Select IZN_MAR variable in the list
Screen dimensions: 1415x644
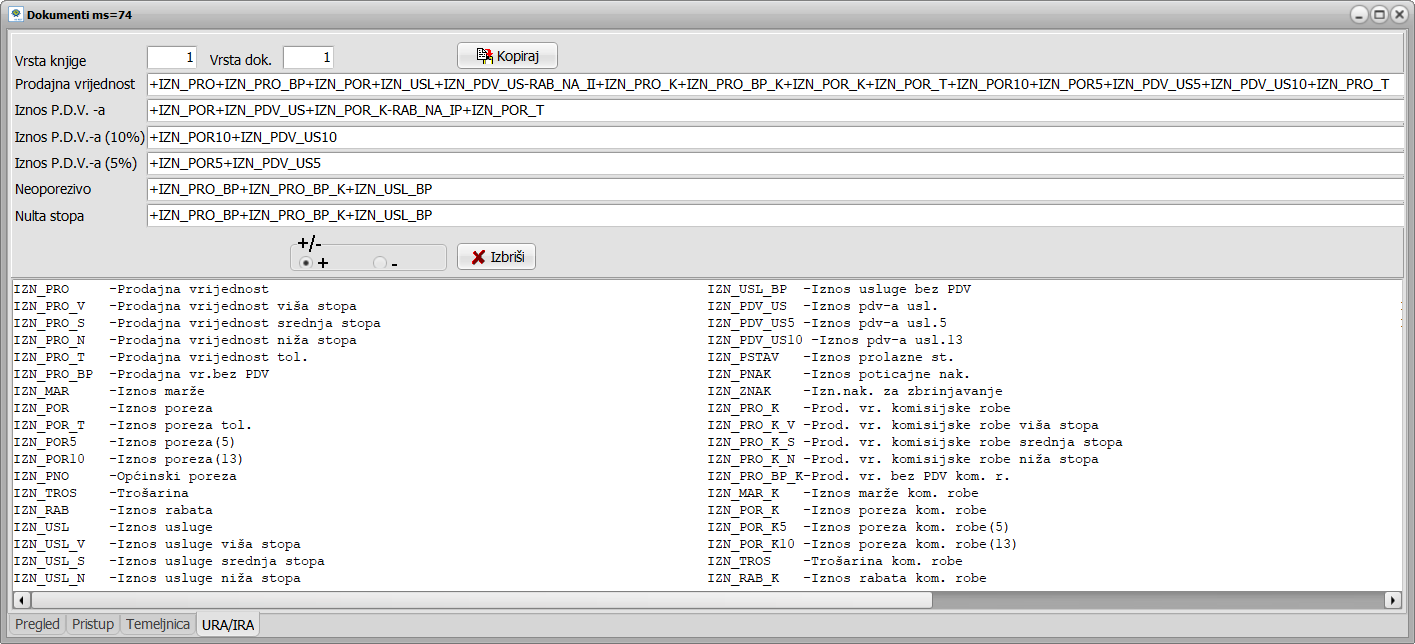click(x=41, y=391)
